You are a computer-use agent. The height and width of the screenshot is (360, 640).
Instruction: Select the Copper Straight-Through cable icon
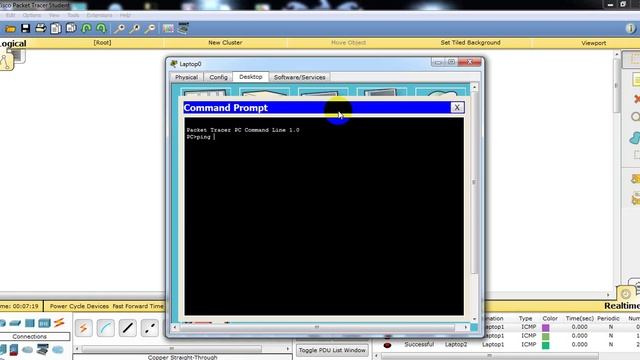[128, 328]
